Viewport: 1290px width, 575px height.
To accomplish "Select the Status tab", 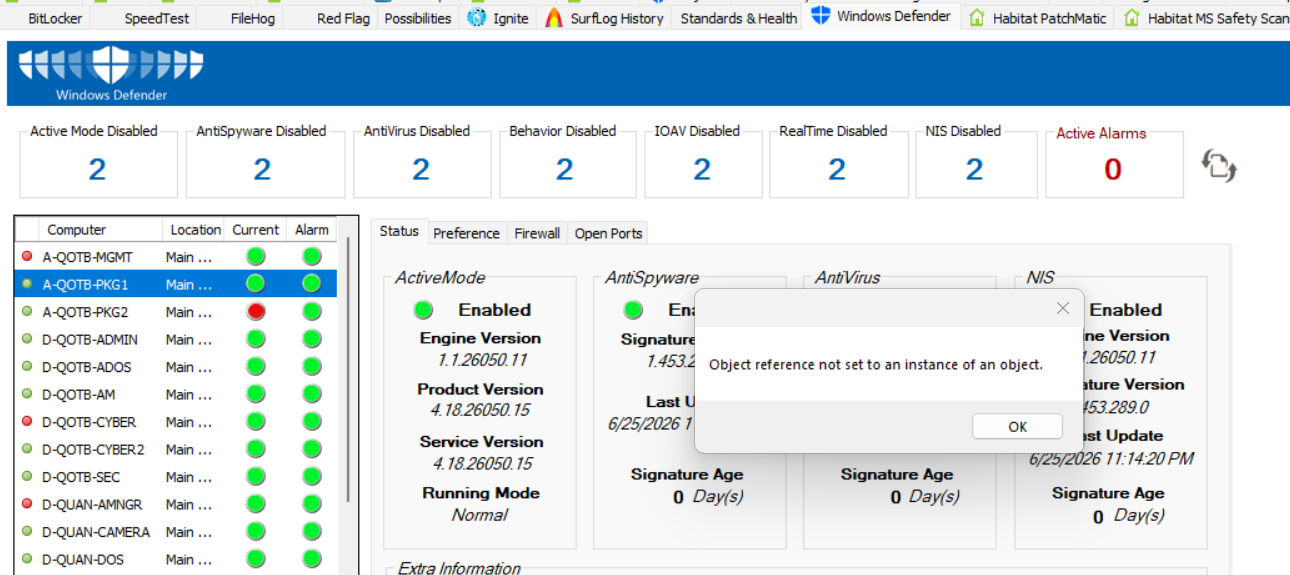I will pos(399,231).
